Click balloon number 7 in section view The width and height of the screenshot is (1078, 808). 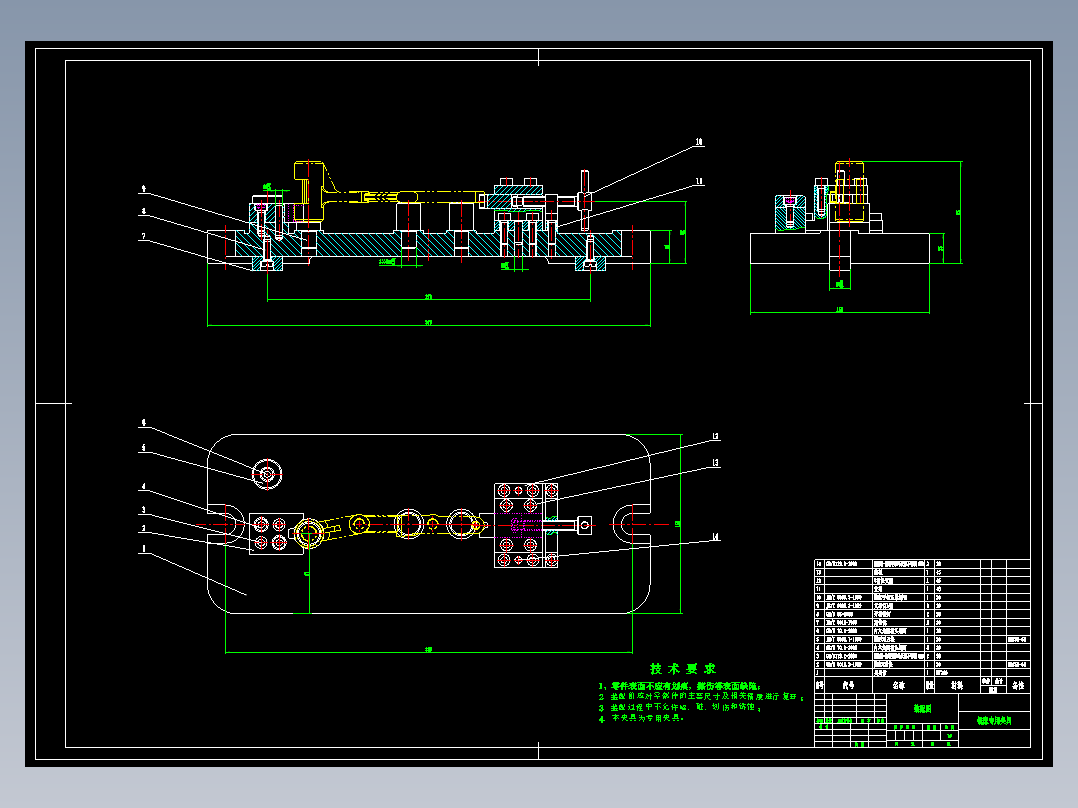pos(143,236)
